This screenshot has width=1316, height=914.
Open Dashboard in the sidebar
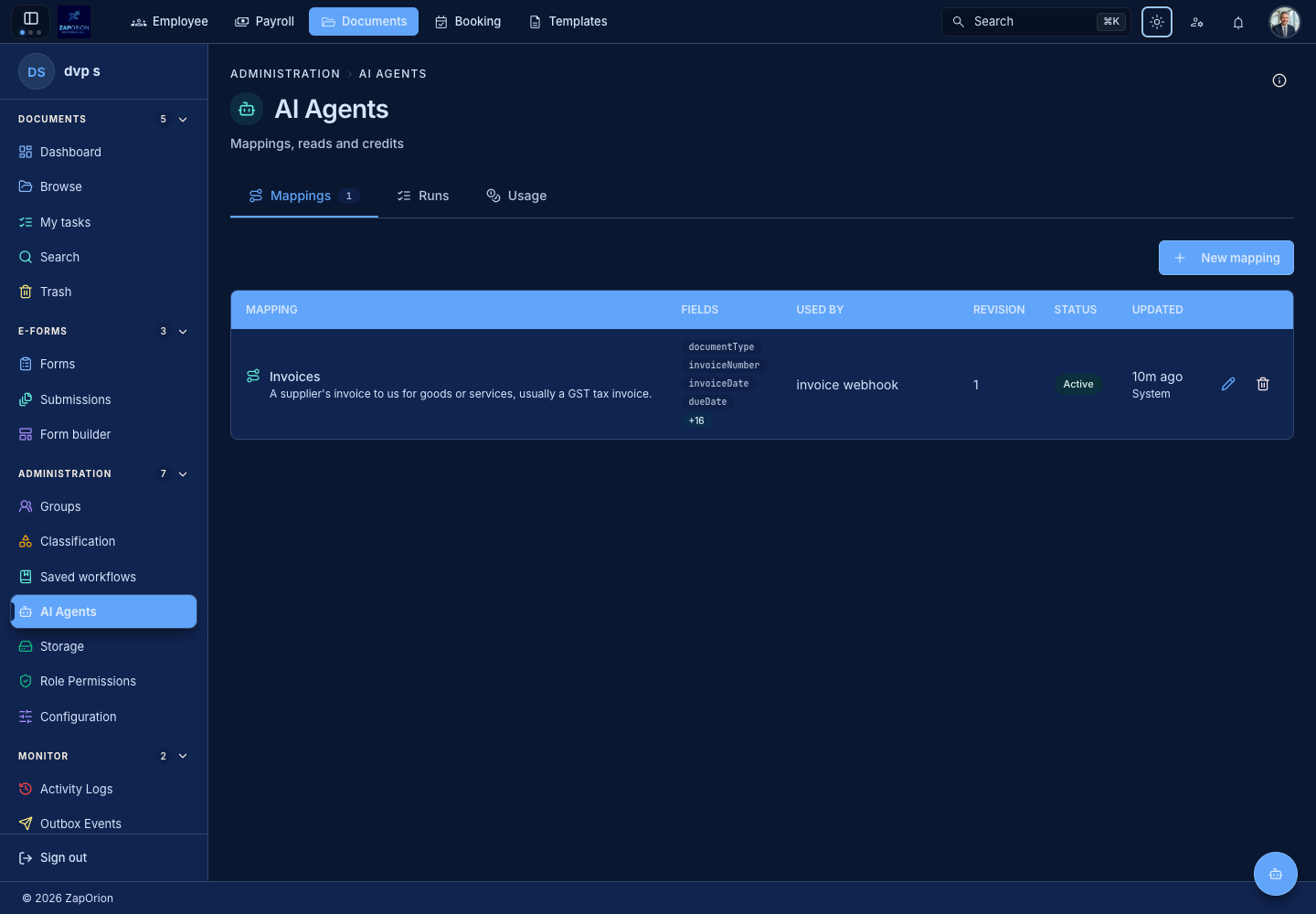[x=103, y=152]
